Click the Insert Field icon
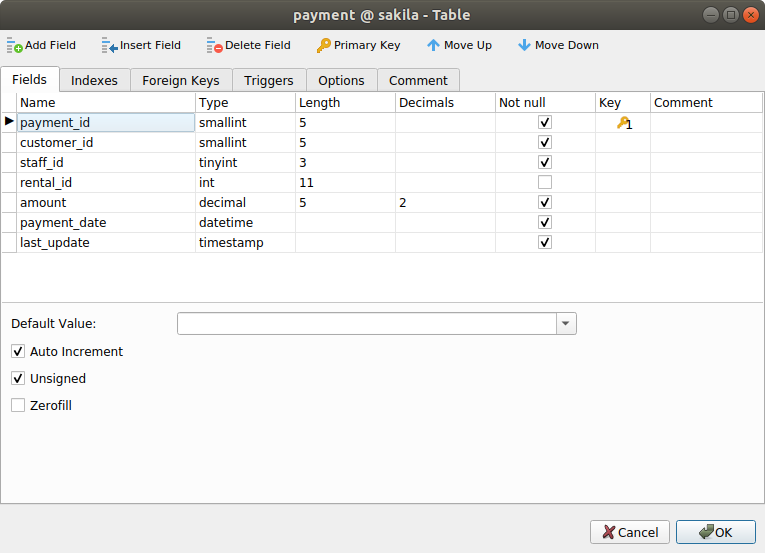Screen dimensions: 765x553 [110, 45]
